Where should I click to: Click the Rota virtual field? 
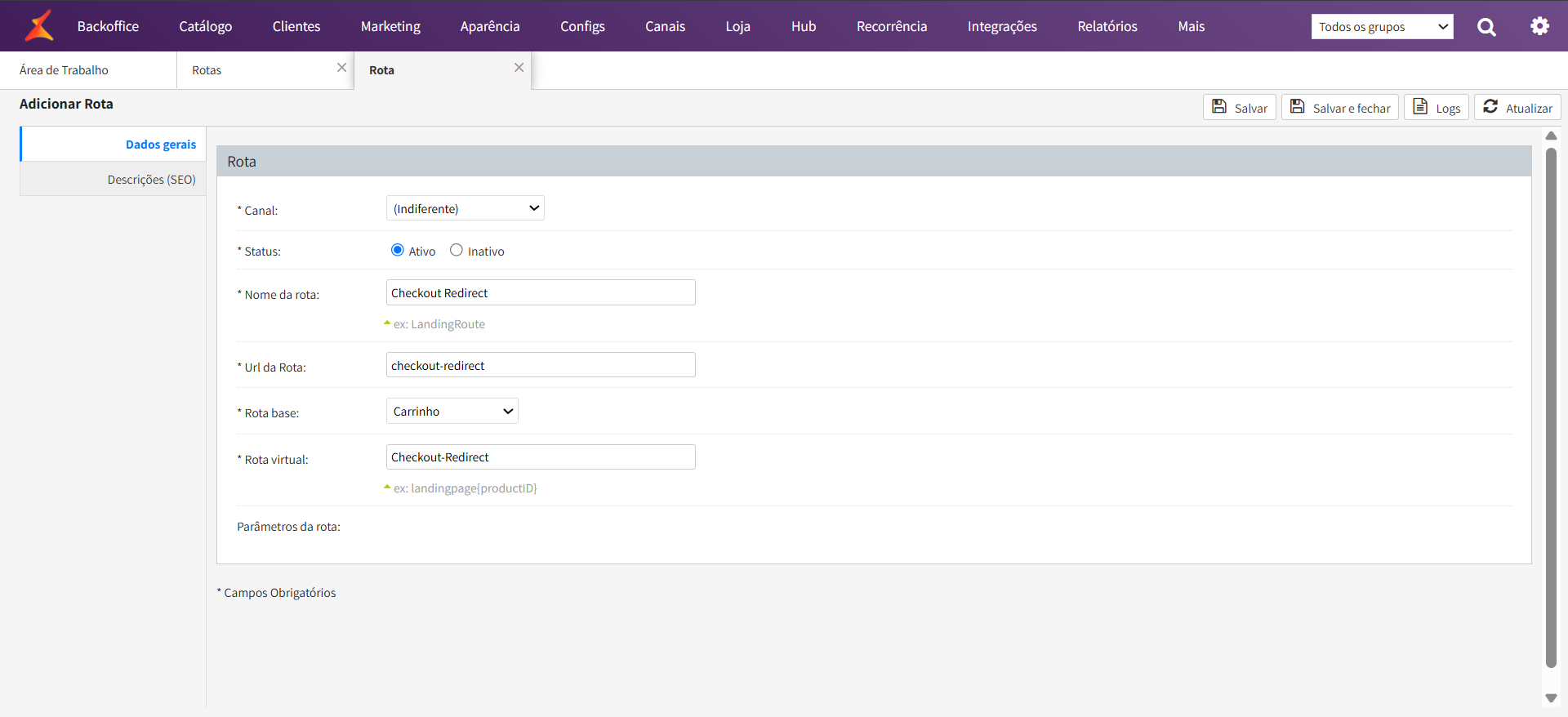tap(541, 456)
